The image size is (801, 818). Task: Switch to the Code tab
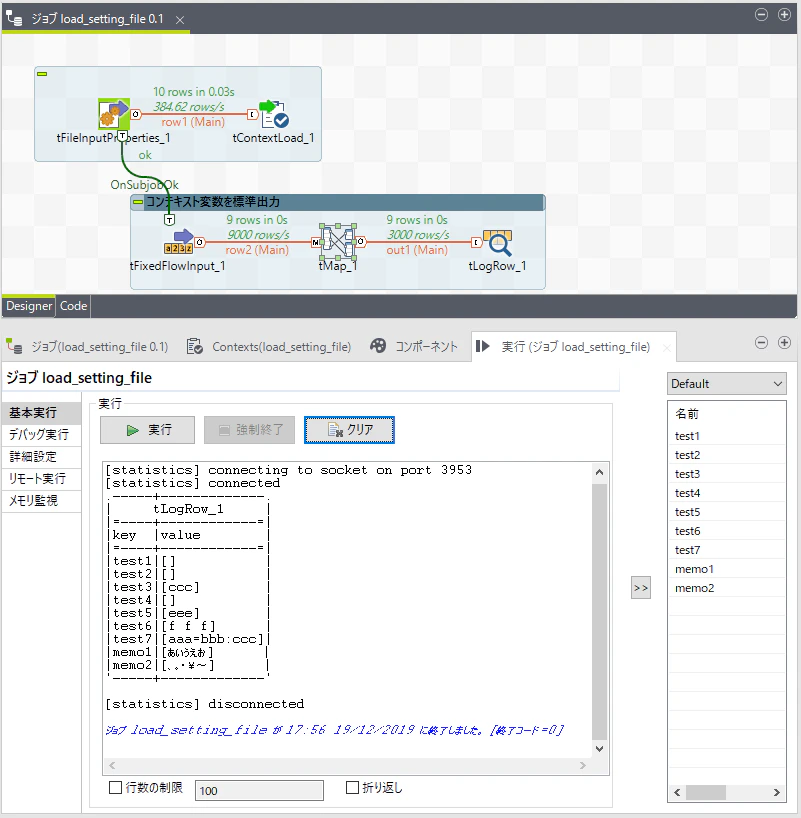click(x=73, y=306)
